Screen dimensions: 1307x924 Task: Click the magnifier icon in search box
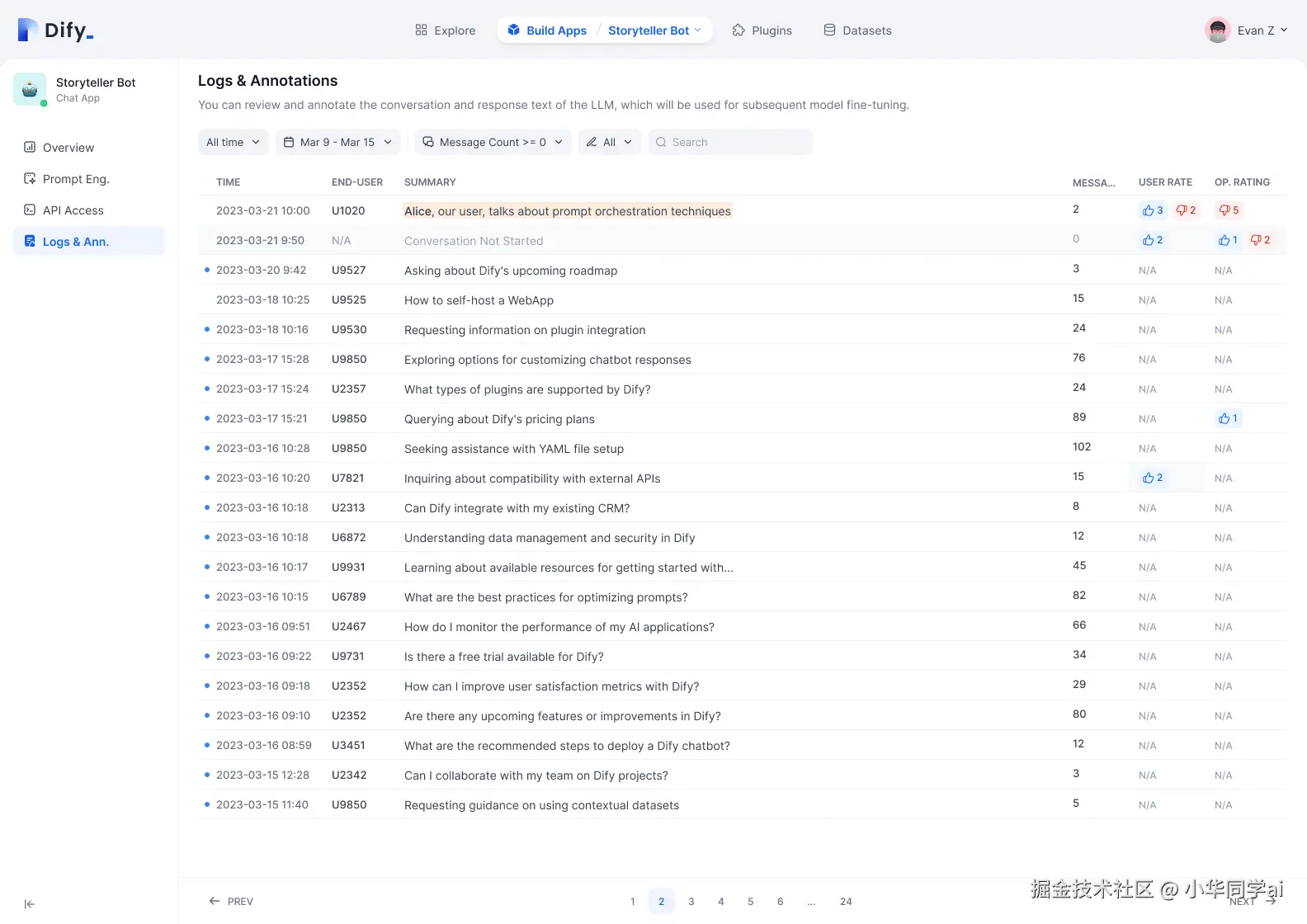coord(661,142)
